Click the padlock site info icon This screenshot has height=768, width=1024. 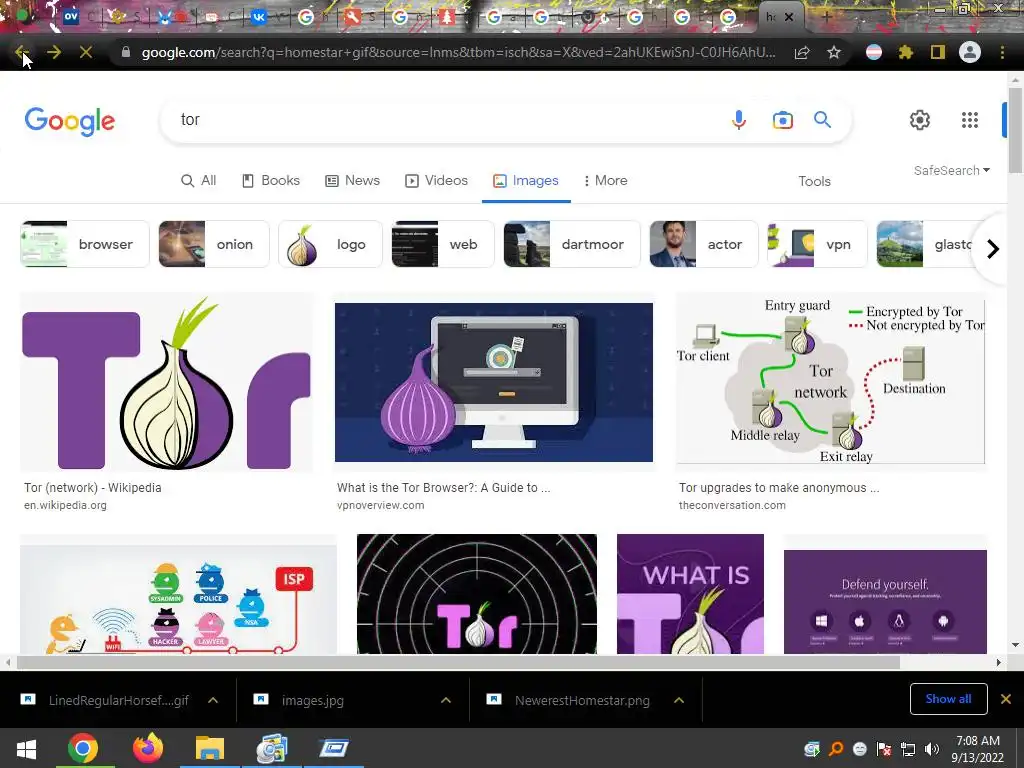coord(125,52)
